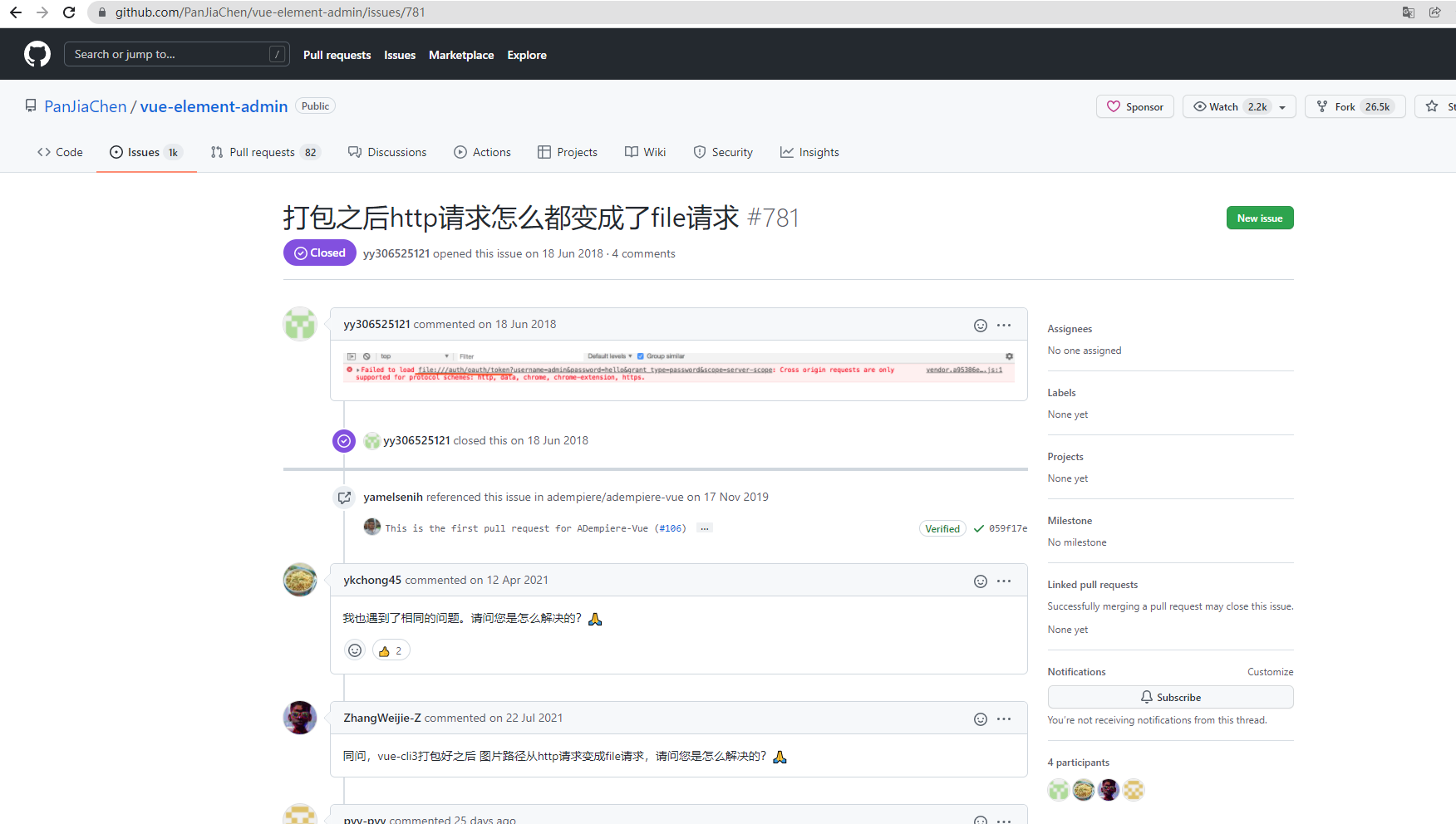Open the Wiki tab
Image resolution: width=1456 pixels, height=824 pixels.
click(x=646, y=152)
